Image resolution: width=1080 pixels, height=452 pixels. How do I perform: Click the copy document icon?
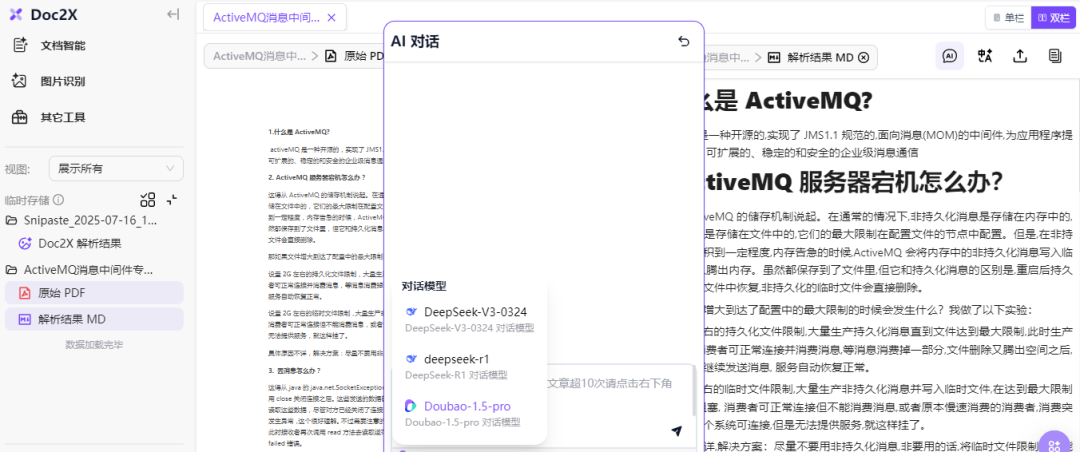point(1055,56)
